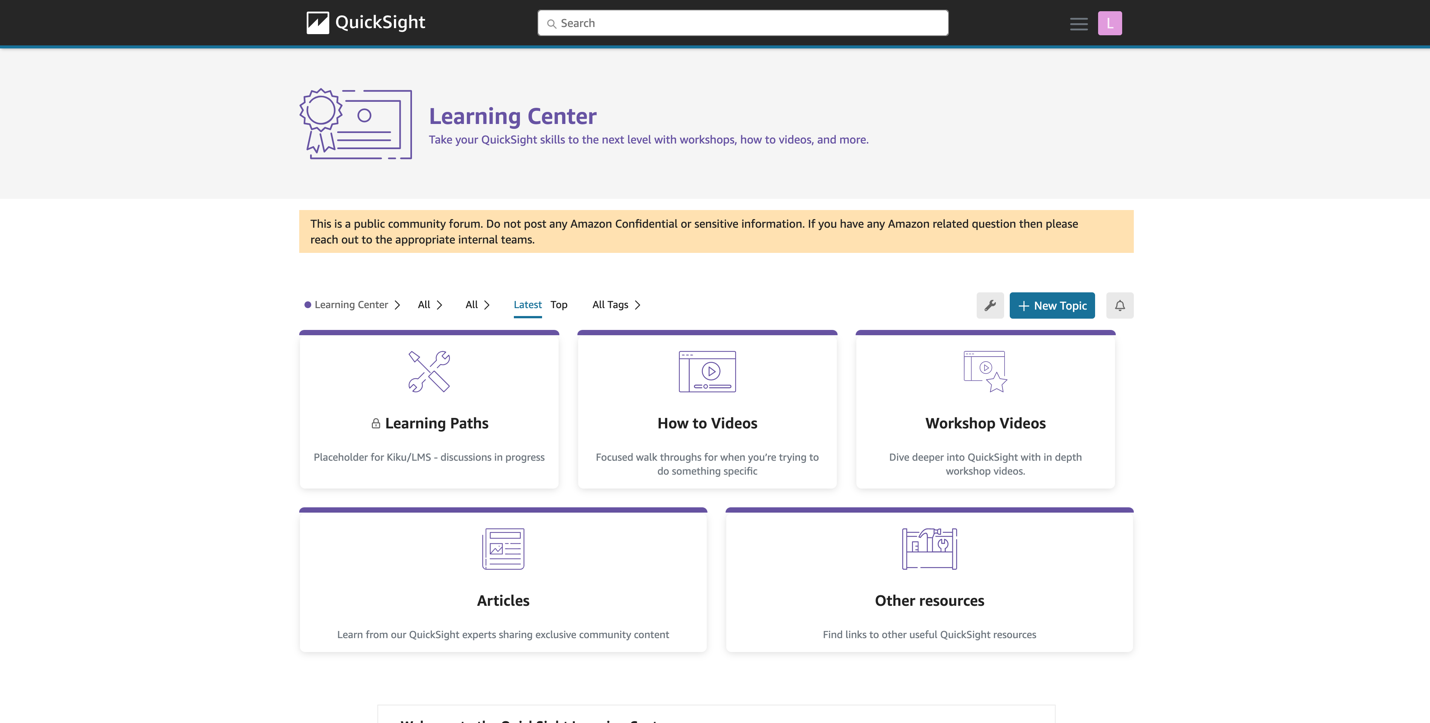Click the notification bell icon

tap(1120, 306)
